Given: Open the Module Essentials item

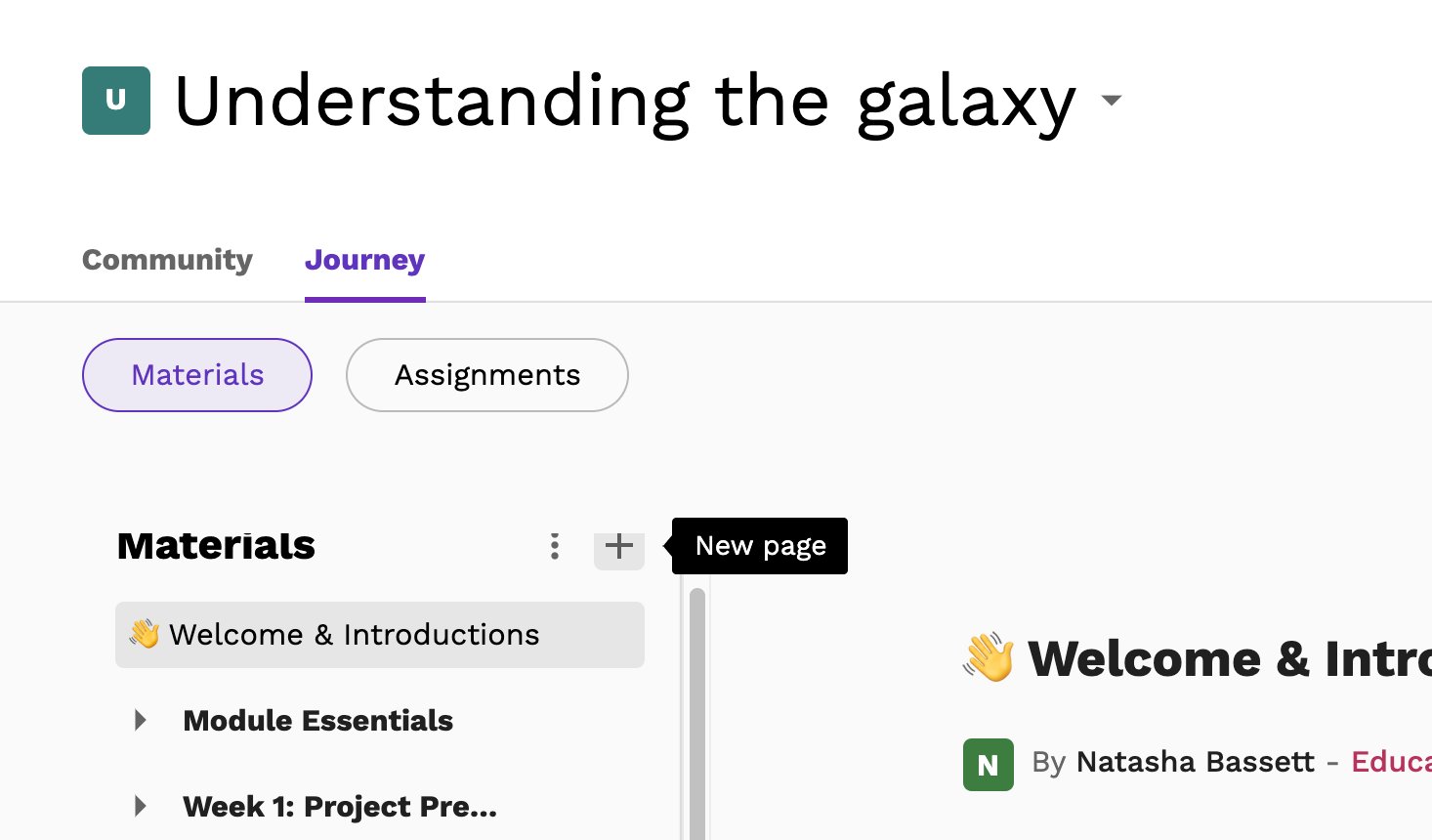Looking at the screenshot, I should tap(317, 721).
